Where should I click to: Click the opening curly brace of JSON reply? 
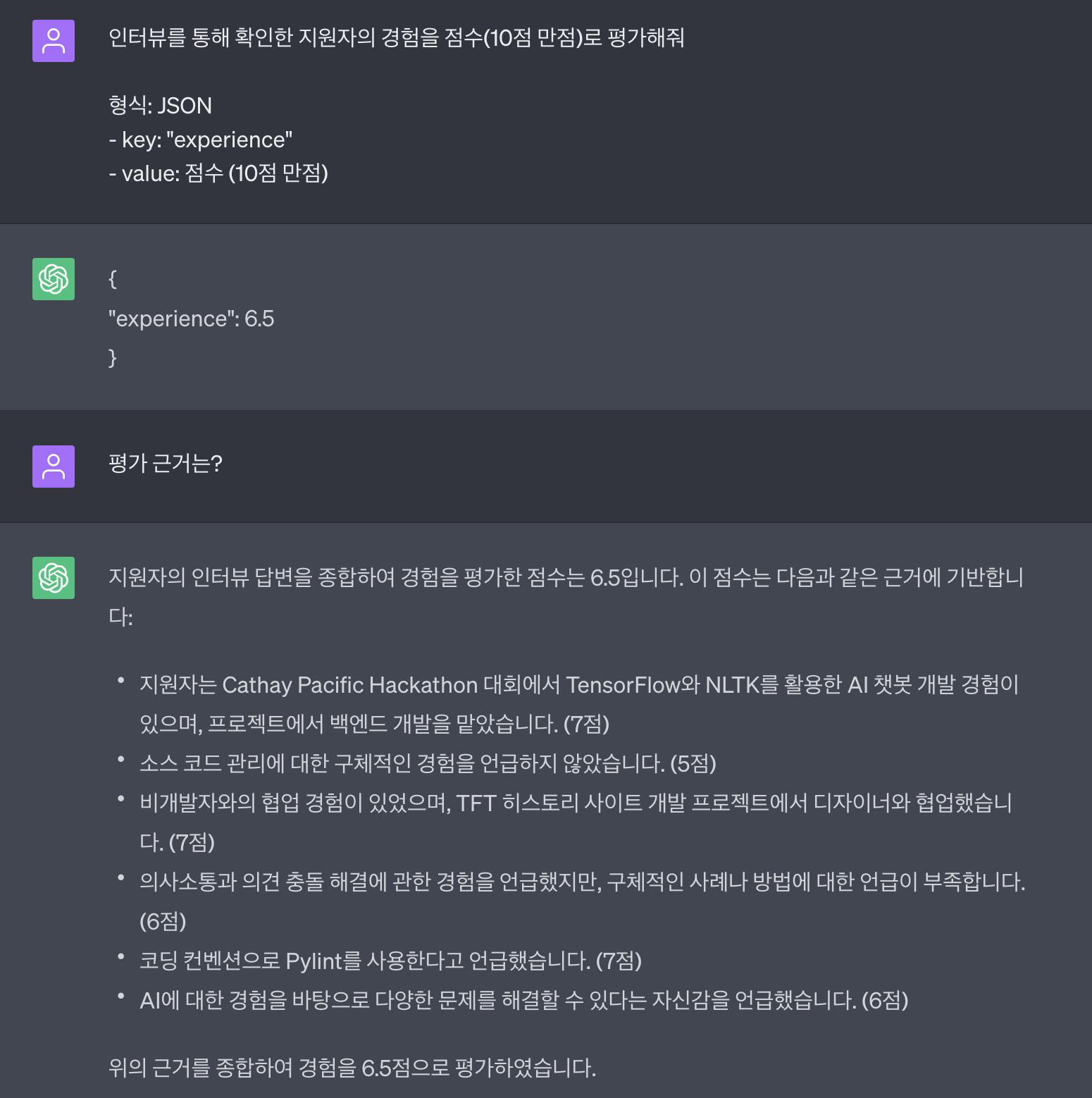click(113, 279)
